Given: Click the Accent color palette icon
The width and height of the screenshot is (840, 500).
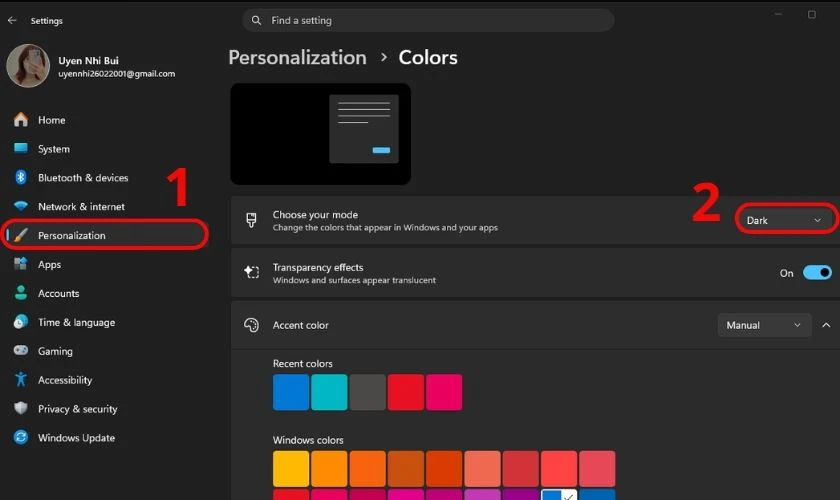Looking at the screenshot, I should 251,325.
